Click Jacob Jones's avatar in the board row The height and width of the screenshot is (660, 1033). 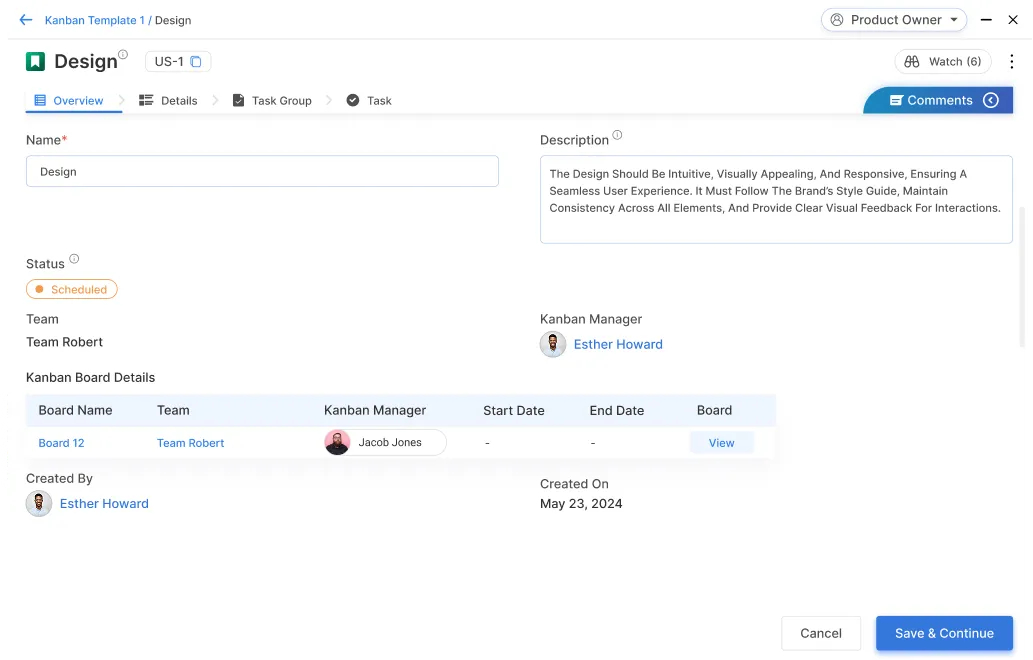click(x=337, y=442)
